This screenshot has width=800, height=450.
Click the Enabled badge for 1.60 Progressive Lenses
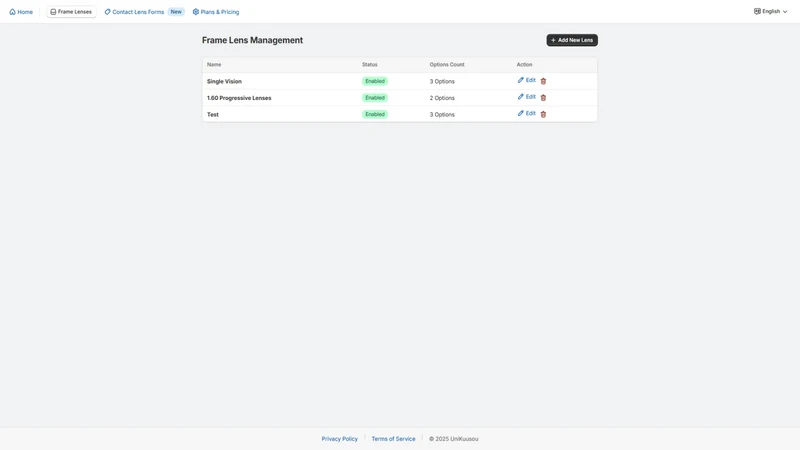(x=374, y=97)
